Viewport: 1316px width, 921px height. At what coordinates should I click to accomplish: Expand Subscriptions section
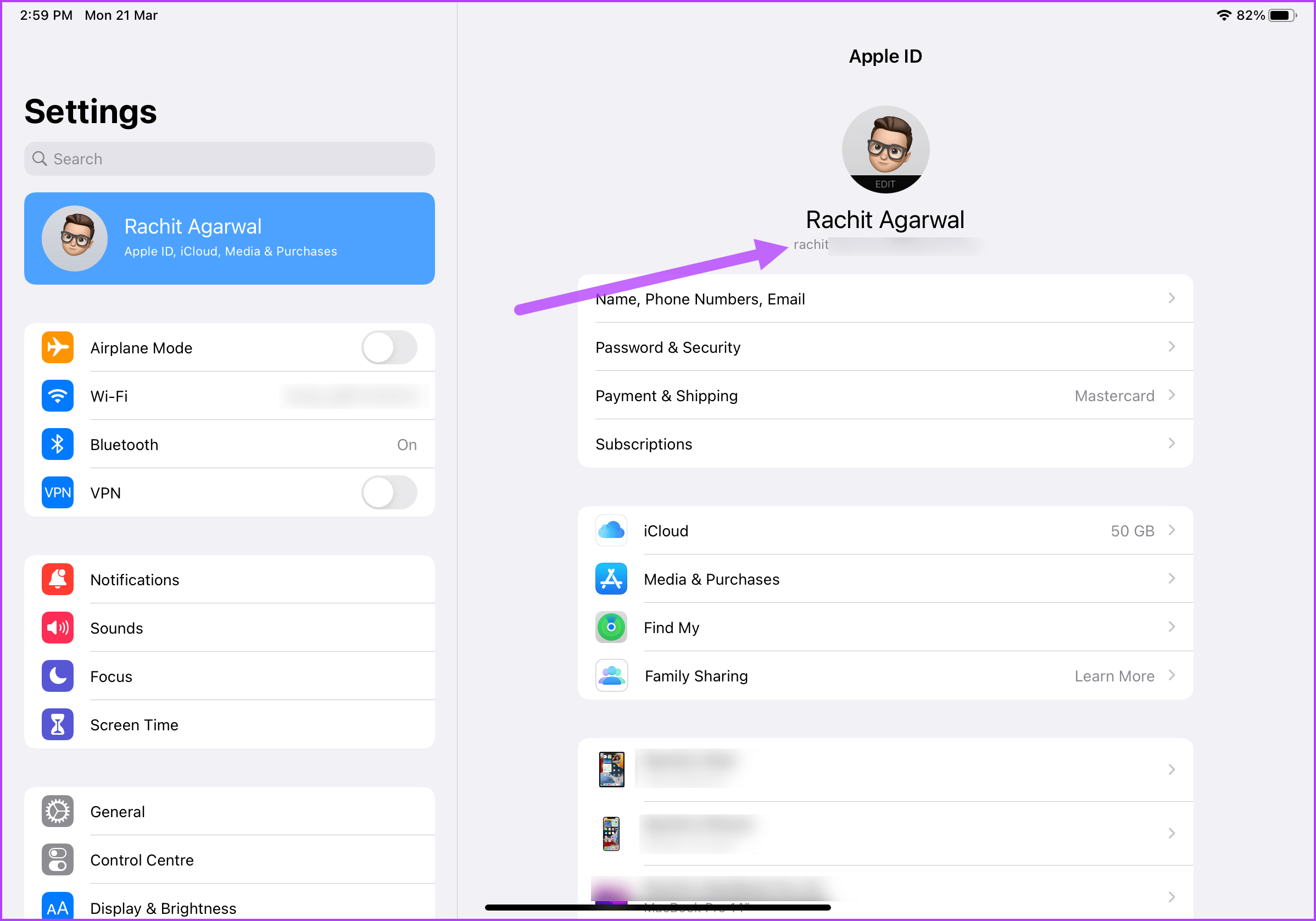pyautogui.click(x=884, y=444)
